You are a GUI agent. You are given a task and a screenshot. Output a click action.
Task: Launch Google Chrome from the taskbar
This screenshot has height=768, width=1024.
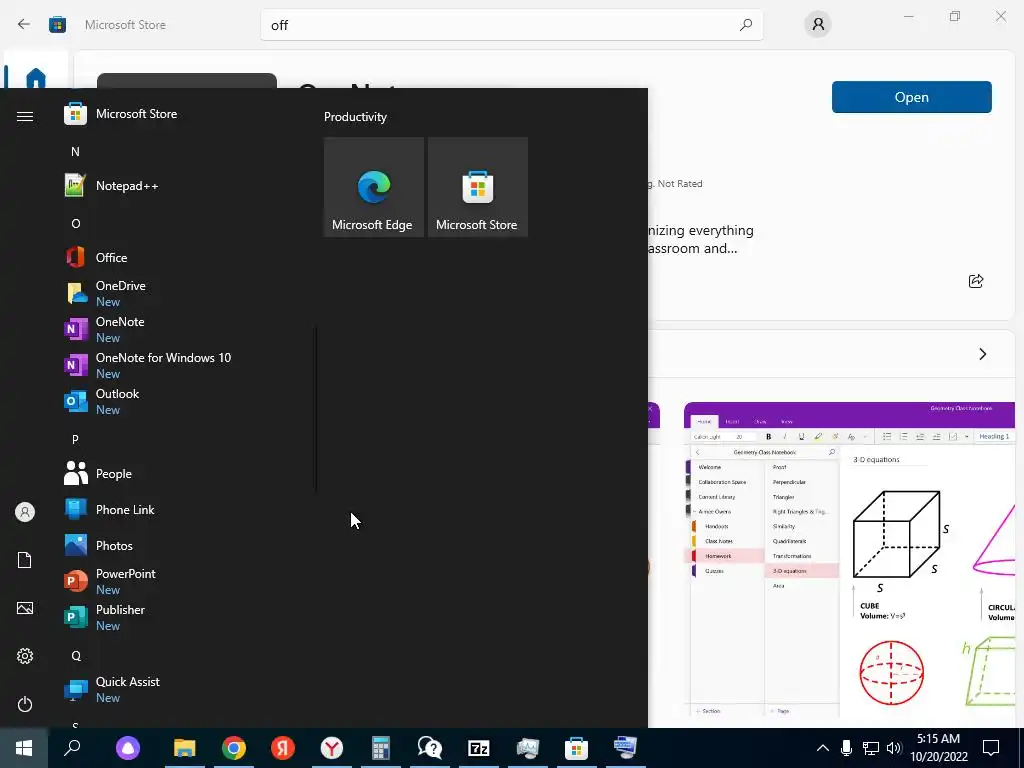(234, 748)
